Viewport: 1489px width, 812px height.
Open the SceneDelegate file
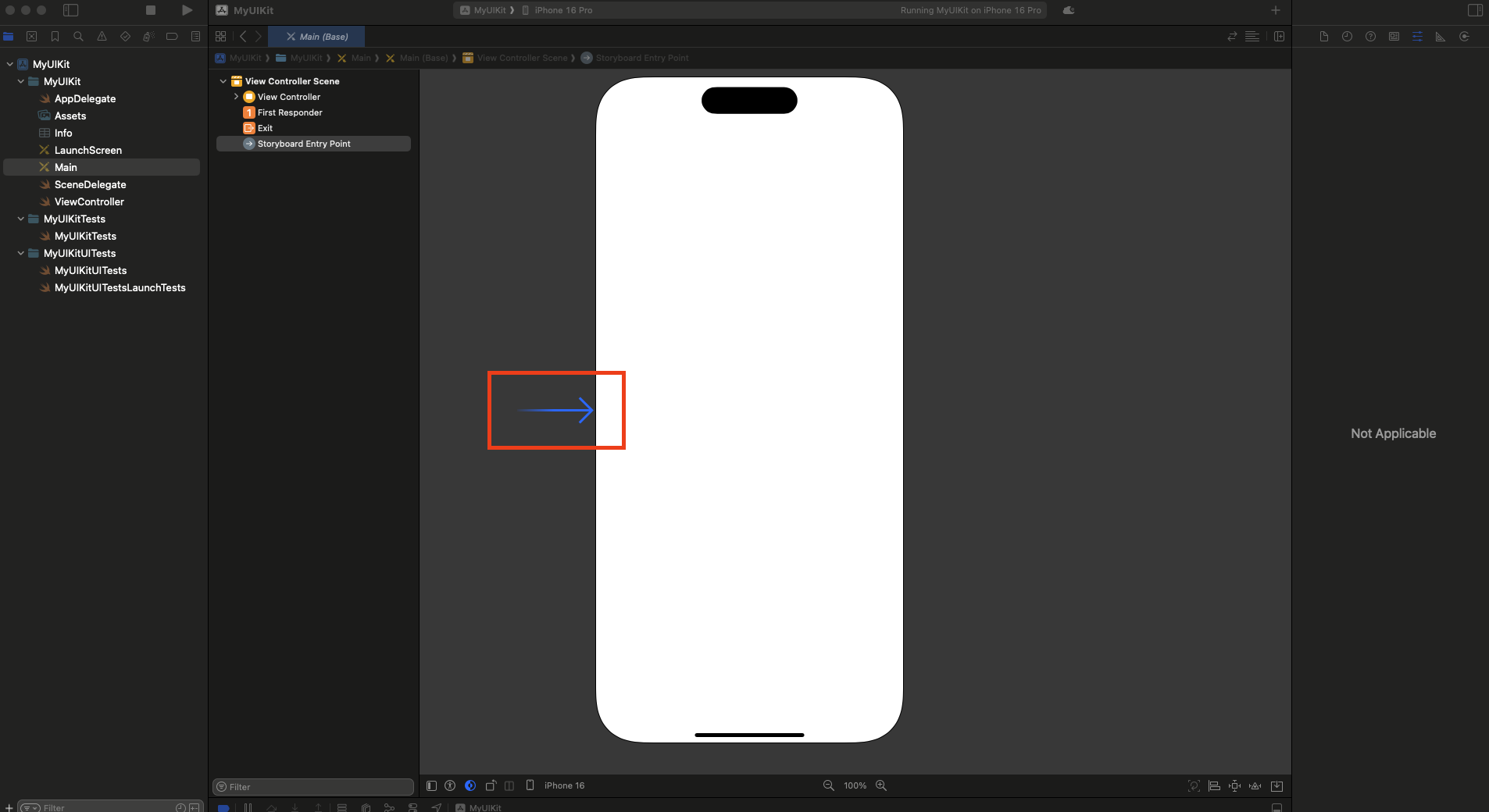coord(90,184)
